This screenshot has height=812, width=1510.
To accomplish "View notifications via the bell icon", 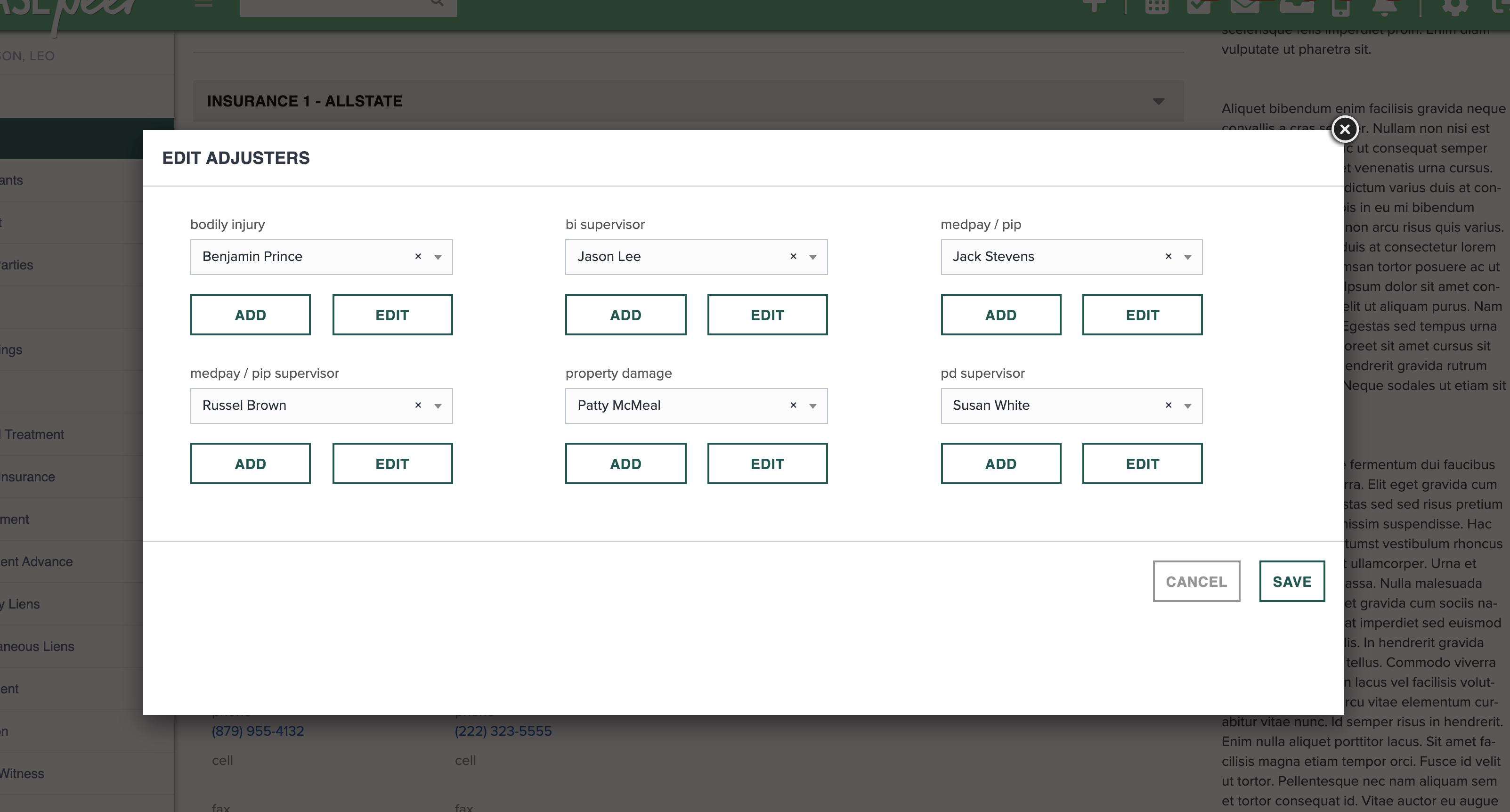I will [x=1385, y=8].
